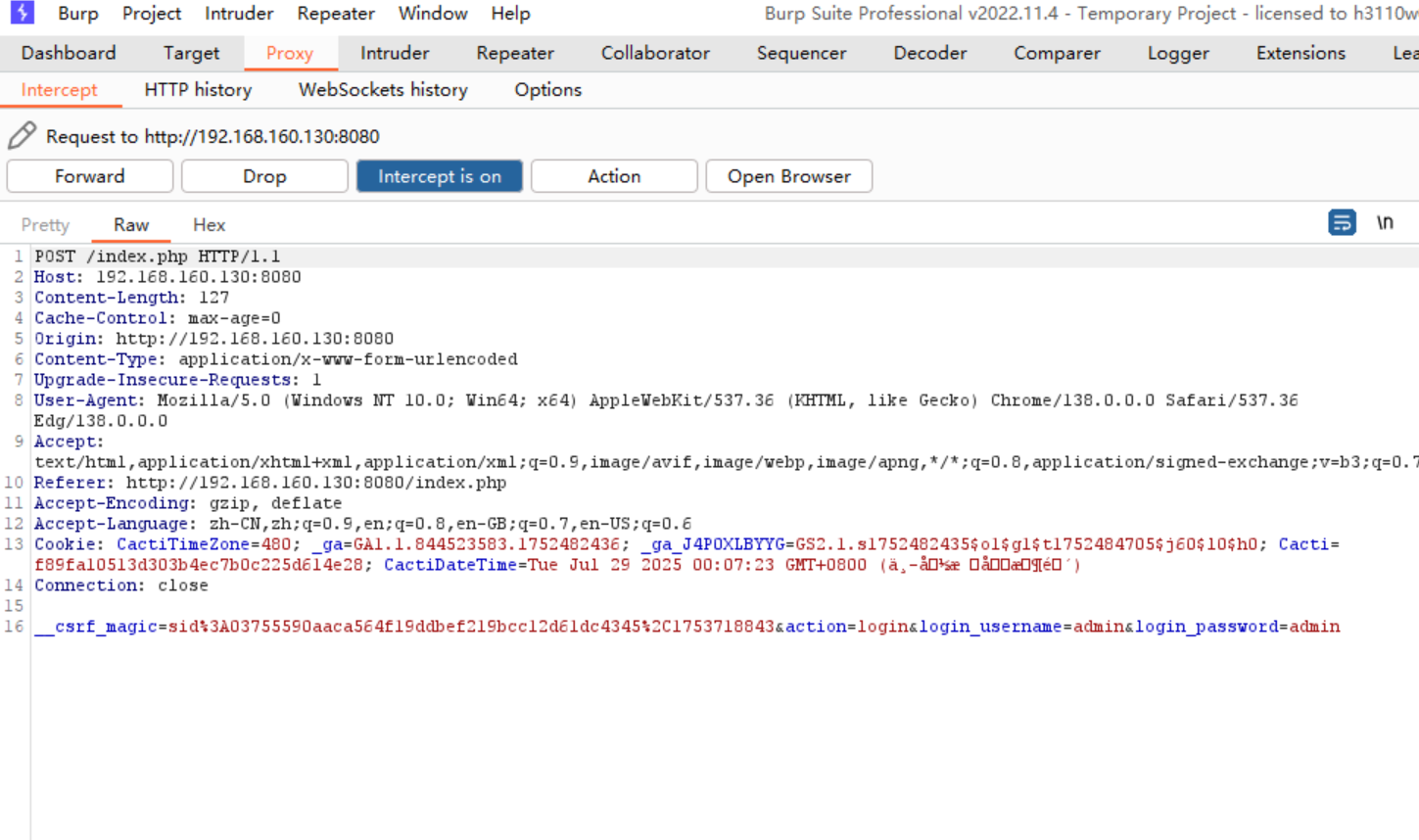
Task: Click the Connection: close header
Action: coord(121,585)
